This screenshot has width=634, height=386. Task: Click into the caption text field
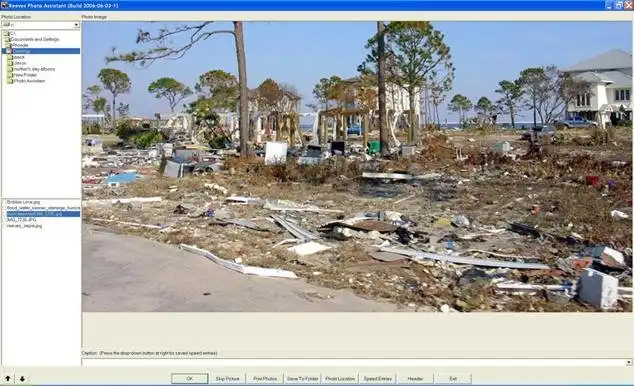point(354,363)
